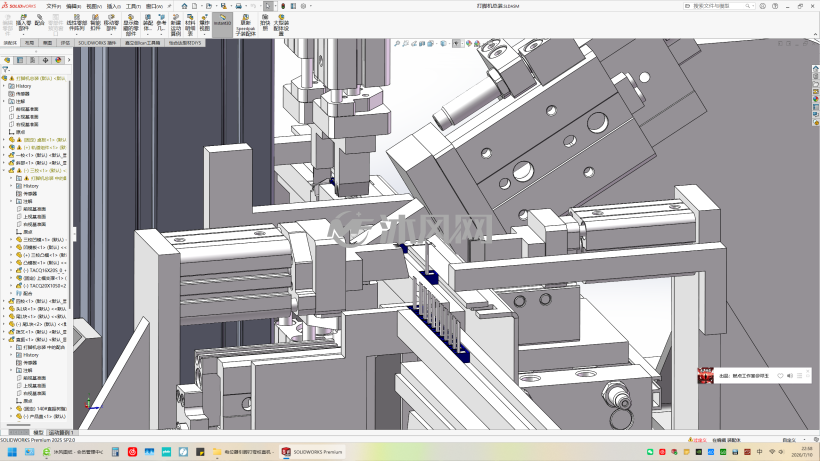
Task: Open dropdown arrow next to Save icon
Action: click(229, 6)
